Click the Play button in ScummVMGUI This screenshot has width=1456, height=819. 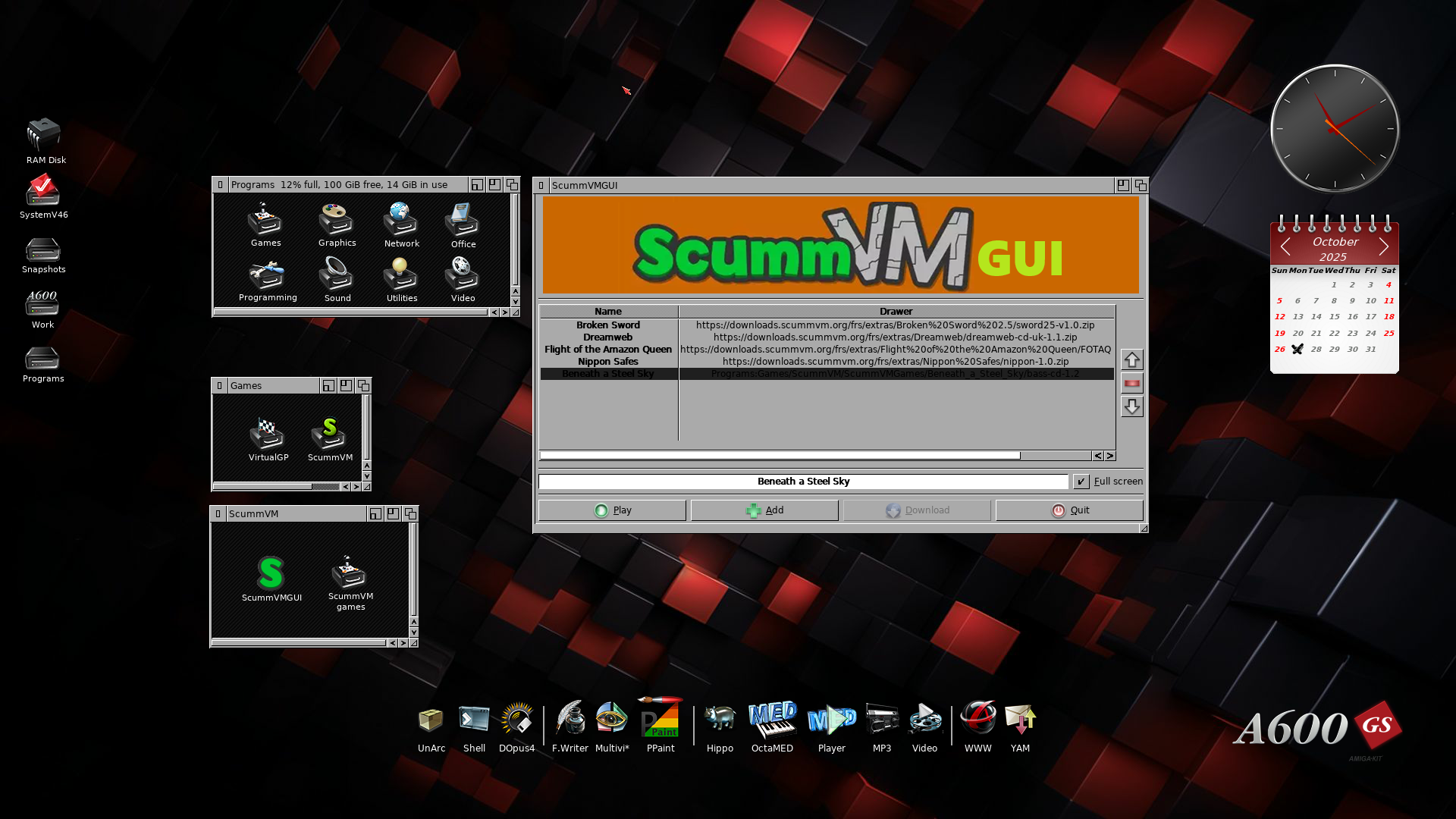(x=612, y=510)
